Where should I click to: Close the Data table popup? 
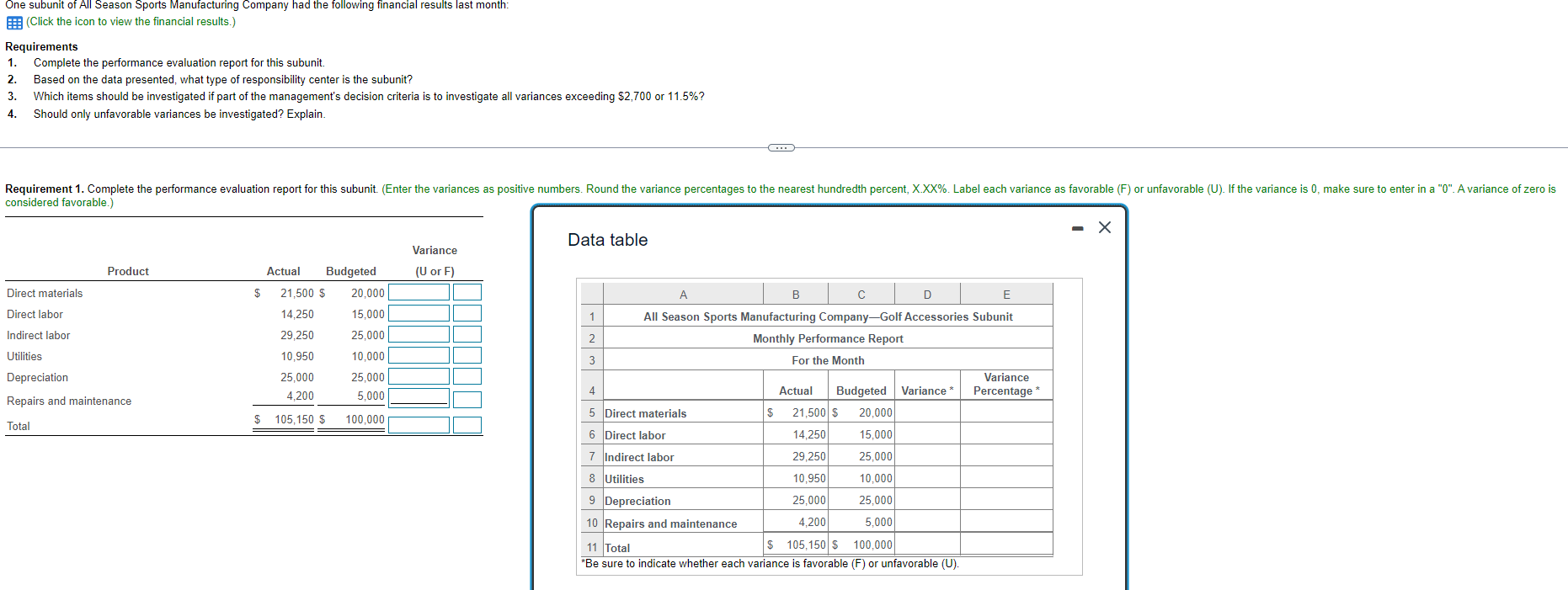pyautogui.click(x=1105, y=227)
